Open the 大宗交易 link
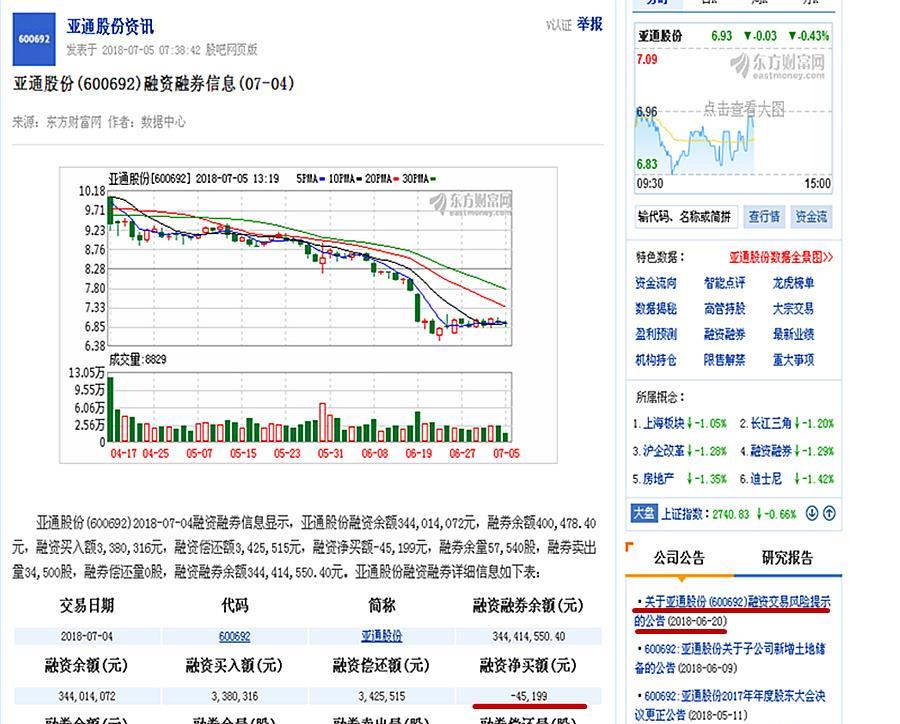This screenshot has width=900, height=724. point(793,309)
